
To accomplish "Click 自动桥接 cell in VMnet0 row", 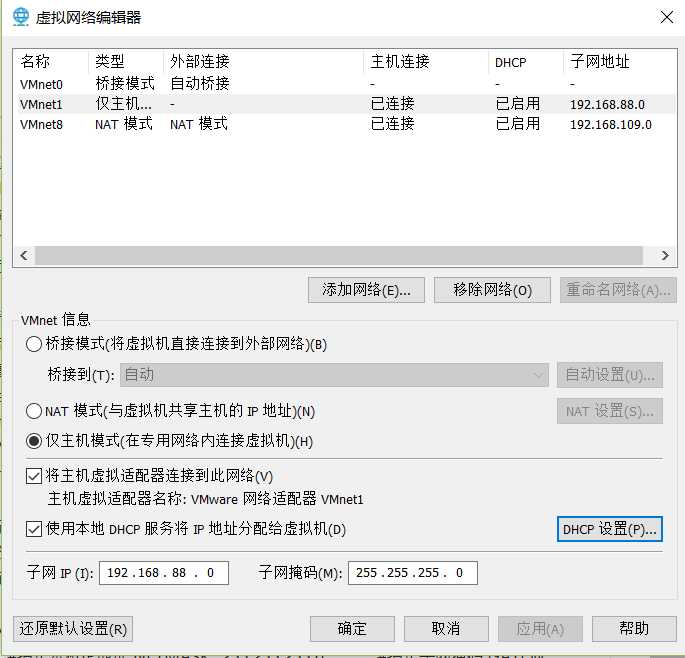I will pos(200,83).
